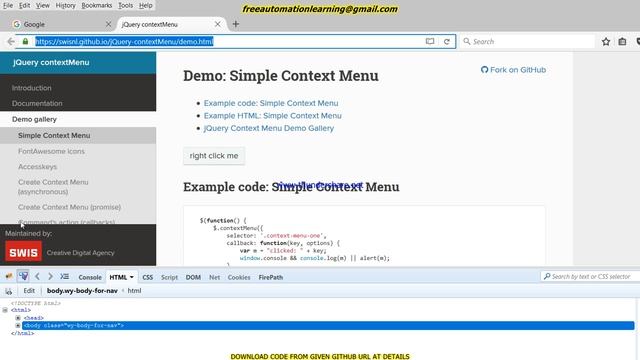Select the closing </html> tag line
The height and width of the screenshot is (360, 640).
coord(22,333)
